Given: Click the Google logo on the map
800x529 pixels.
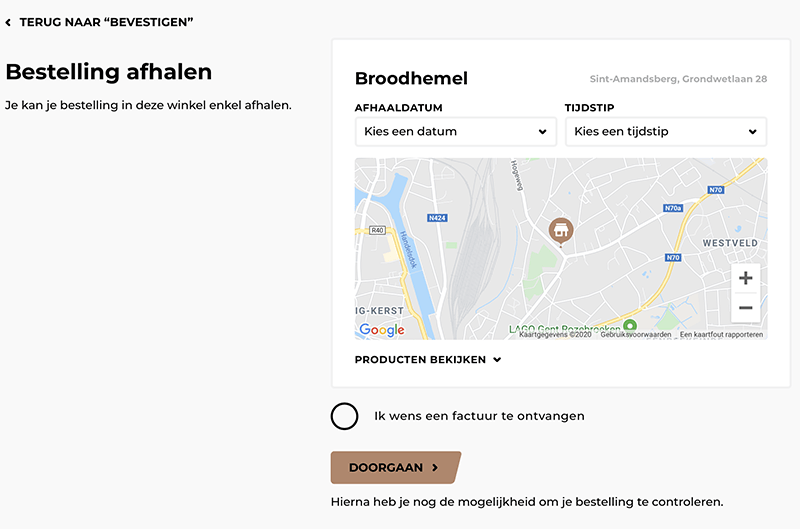Looking at the screenshot, I should click(x=381, y=330).
